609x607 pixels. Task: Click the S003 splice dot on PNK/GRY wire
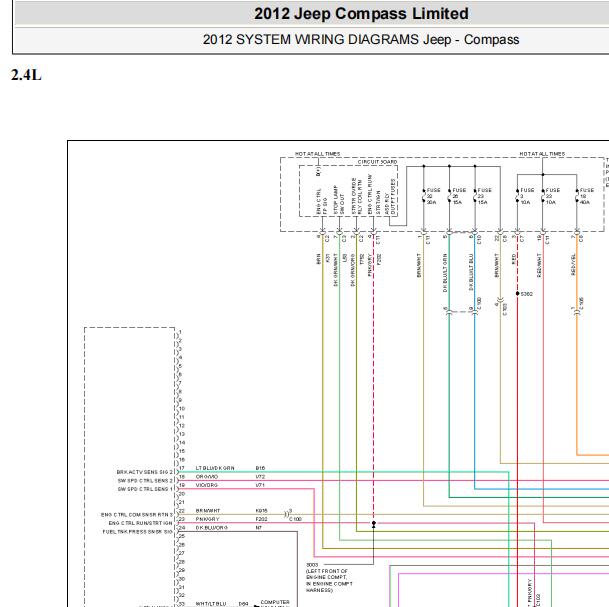coord(374,524)
